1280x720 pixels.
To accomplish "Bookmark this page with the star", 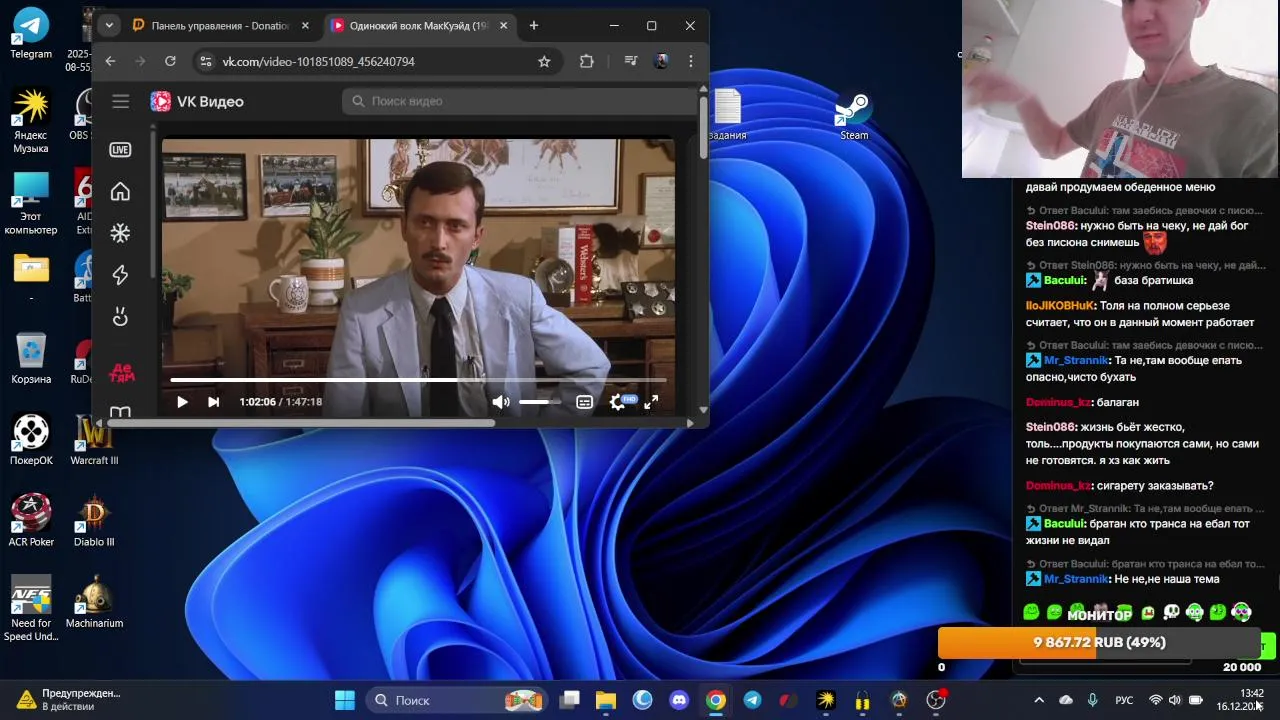I will point(544,62).
